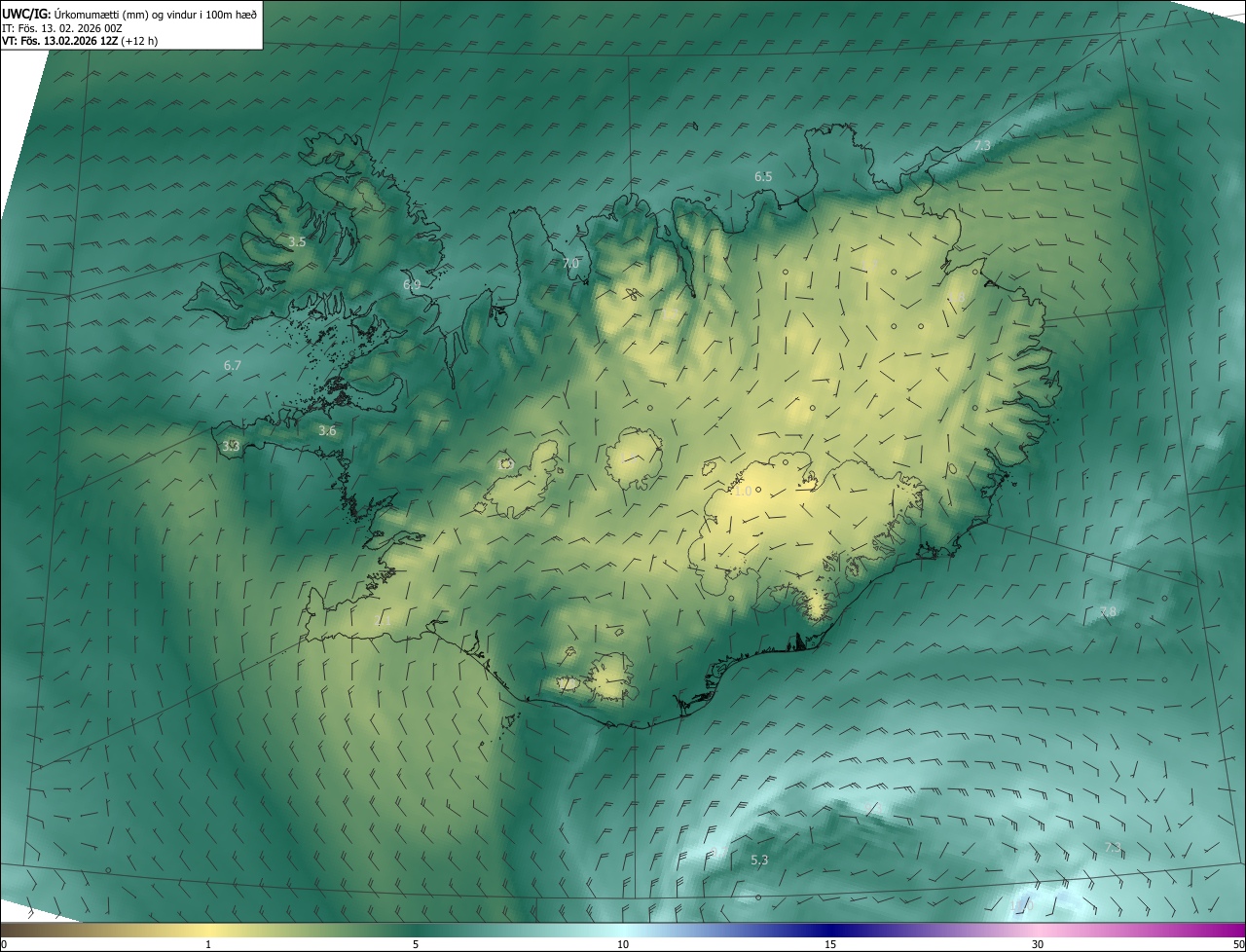This screenshot has width=1246, height=952.
Task: Click the colour scale tick labelled 30
Action: [1038, 944]
